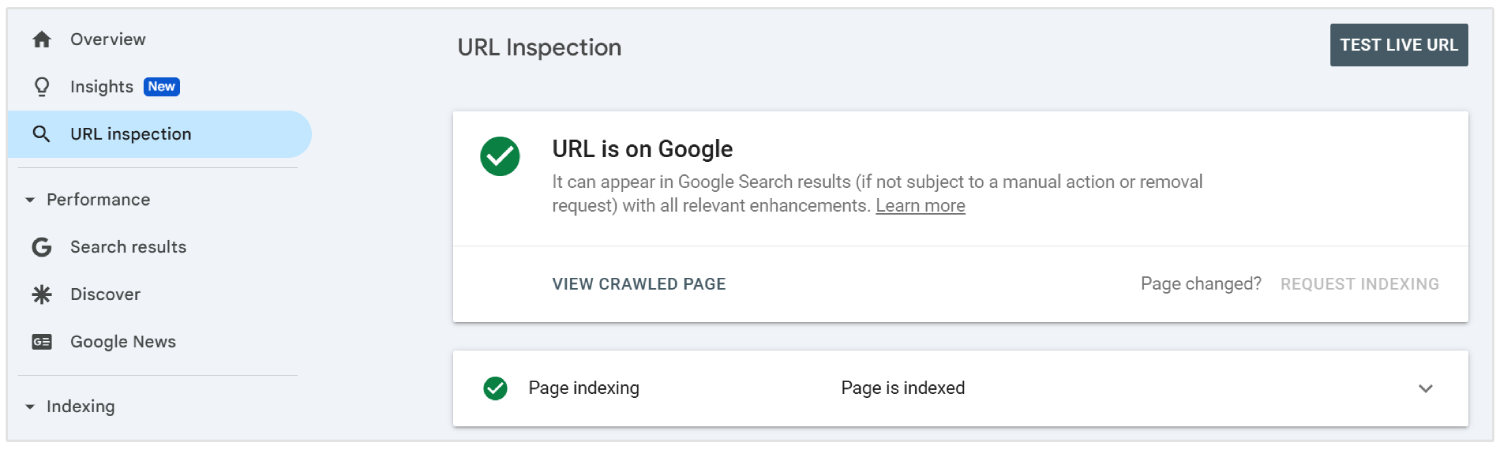This screenshot has width=1500, height=450.
Task: Click the Insights lightbulb icon
Action: point(41,87)
